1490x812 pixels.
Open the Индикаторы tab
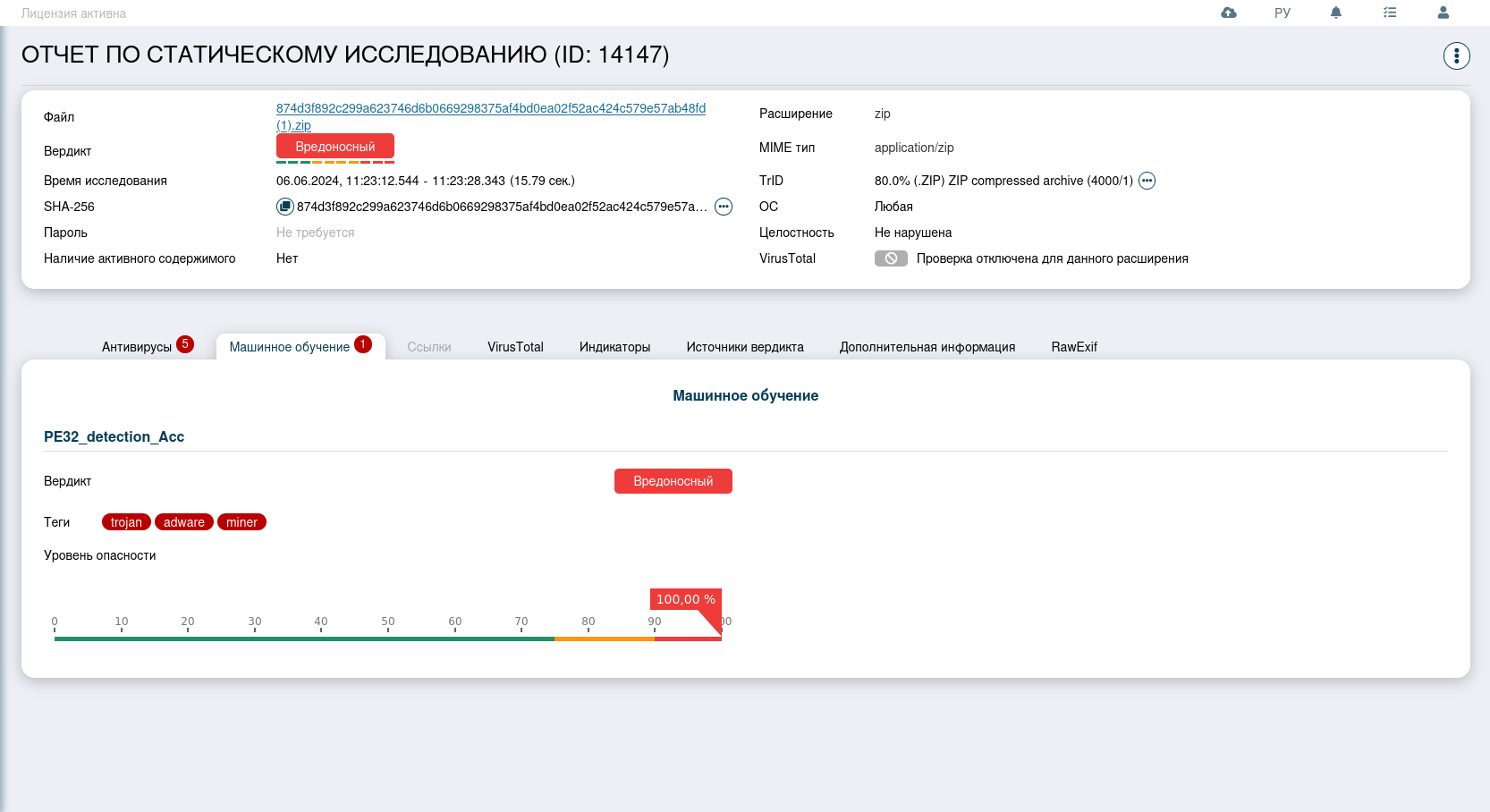(614, 347)
